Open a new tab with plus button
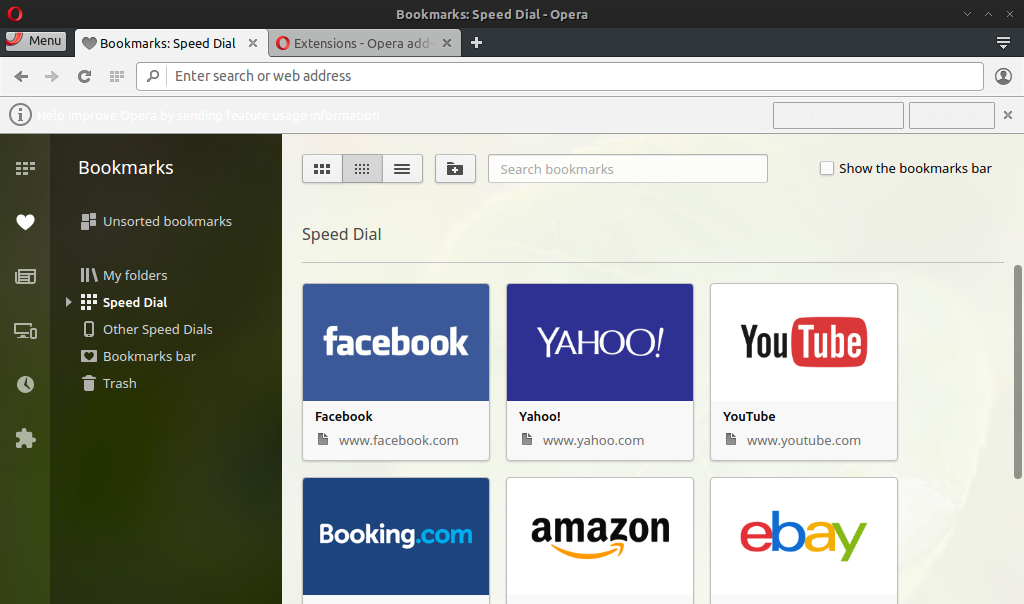 (476, 42)
